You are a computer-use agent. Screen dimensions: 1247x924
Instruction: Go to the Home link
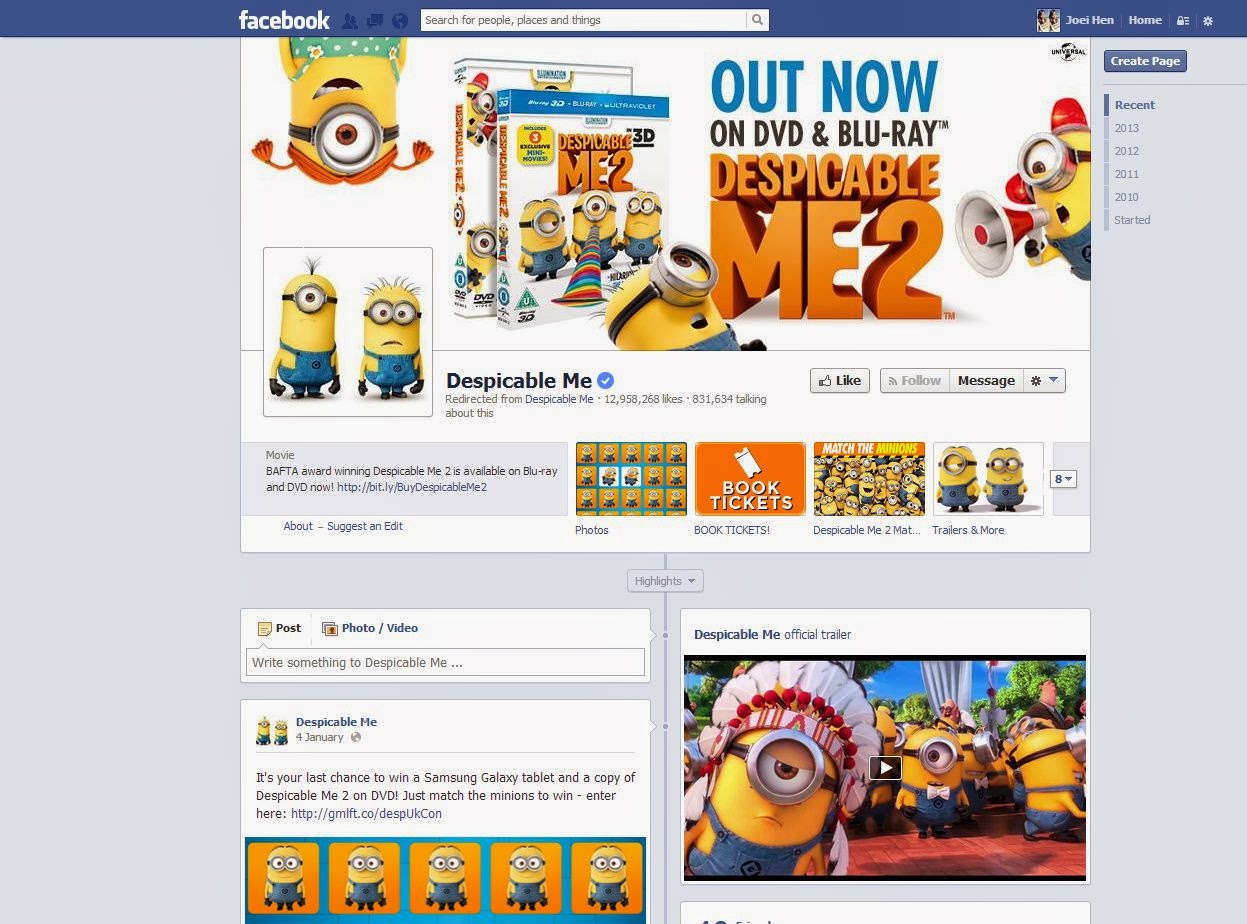1145,20
